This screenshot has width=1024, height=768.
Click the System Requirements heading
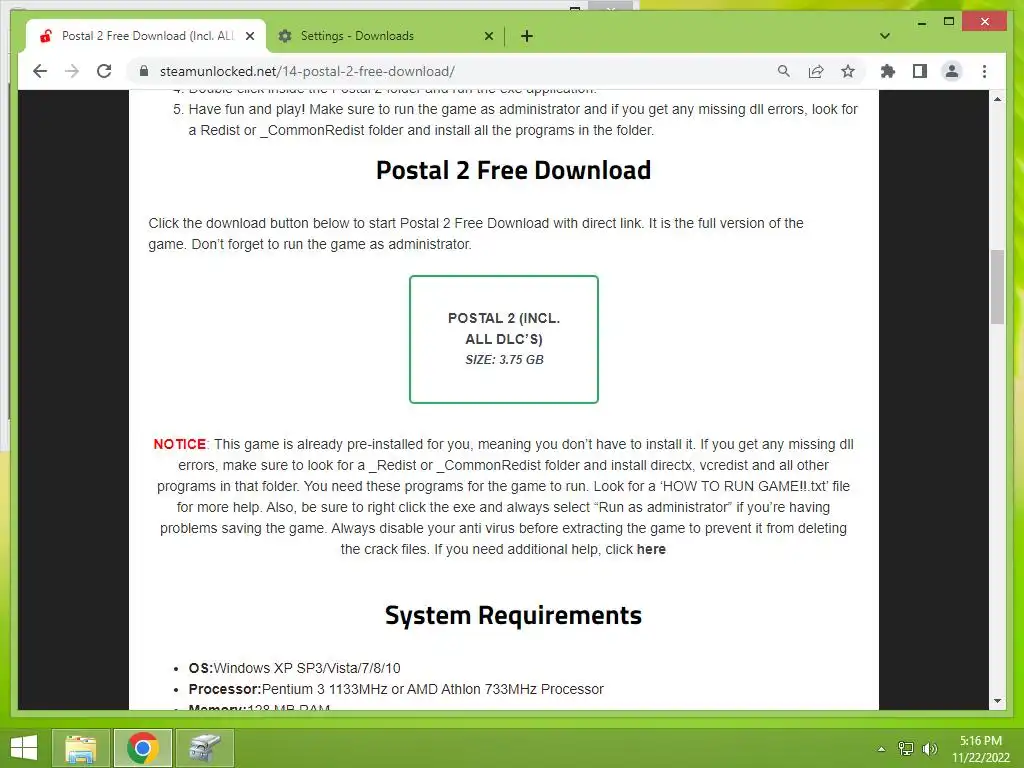(x=513, y=616)
